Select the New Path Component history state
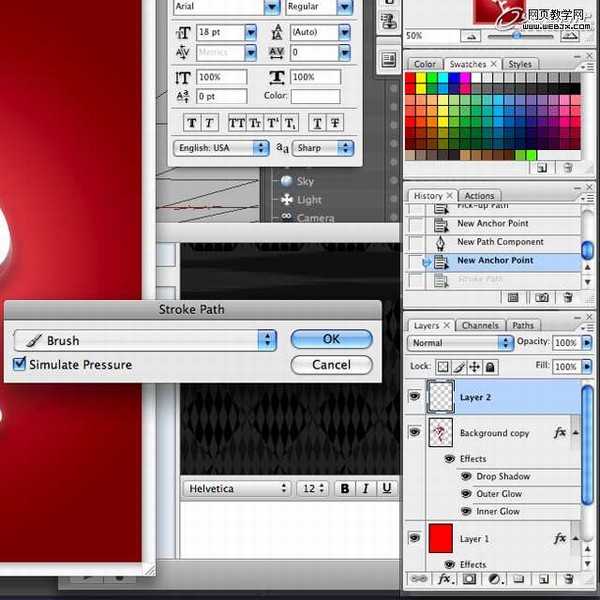Viewport: 600px width, 600px height. (x=500, y=242)
